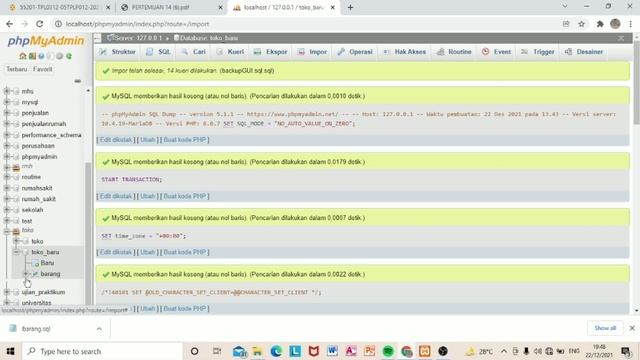This screenshot has width=640, height=360.
Task: Click the phpMyAdmin logo
Action: pyautogui.click(x=46, y=41)
